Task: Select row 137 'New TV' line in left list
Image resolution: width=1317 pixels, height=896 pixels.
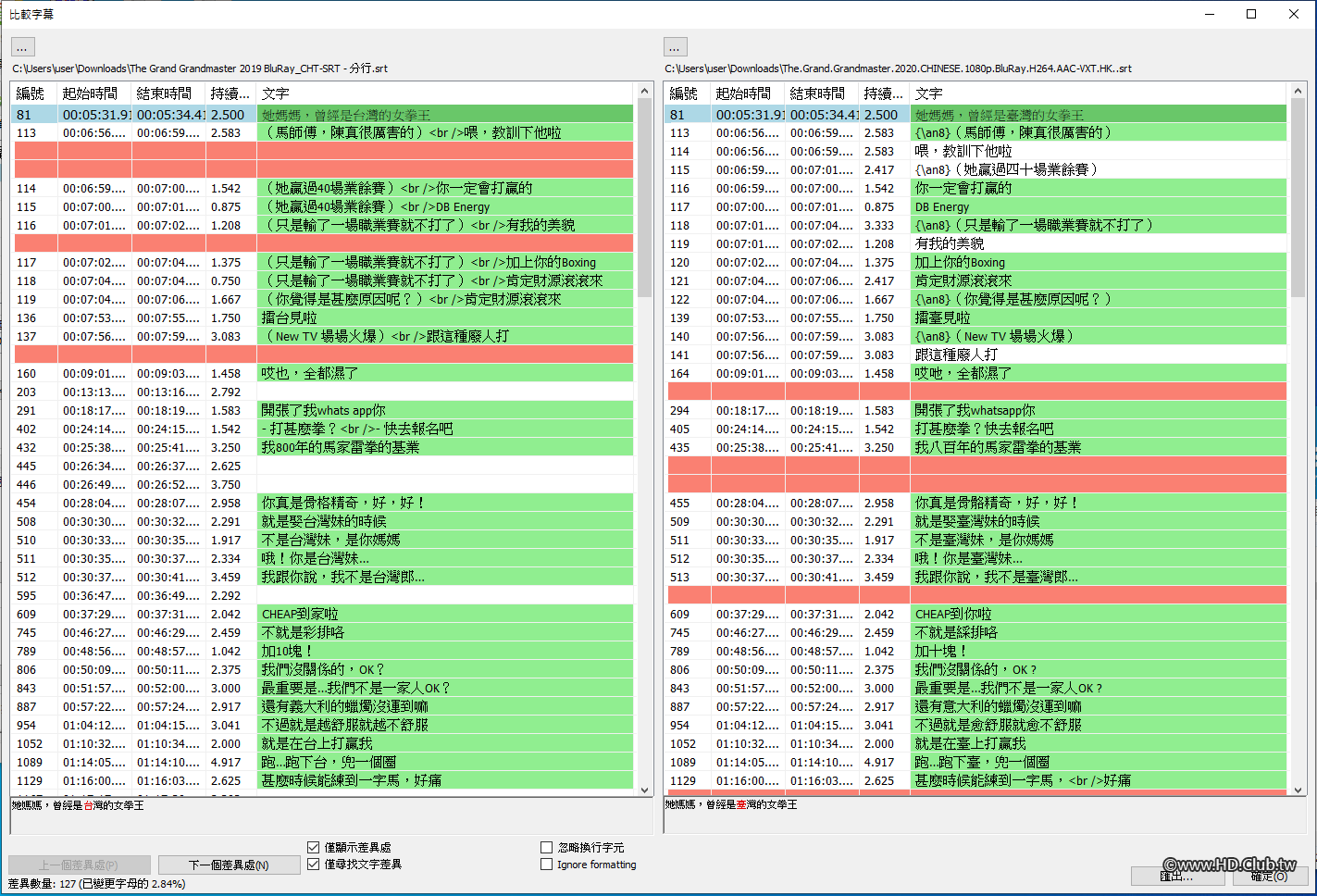Action: click(322, 337)
